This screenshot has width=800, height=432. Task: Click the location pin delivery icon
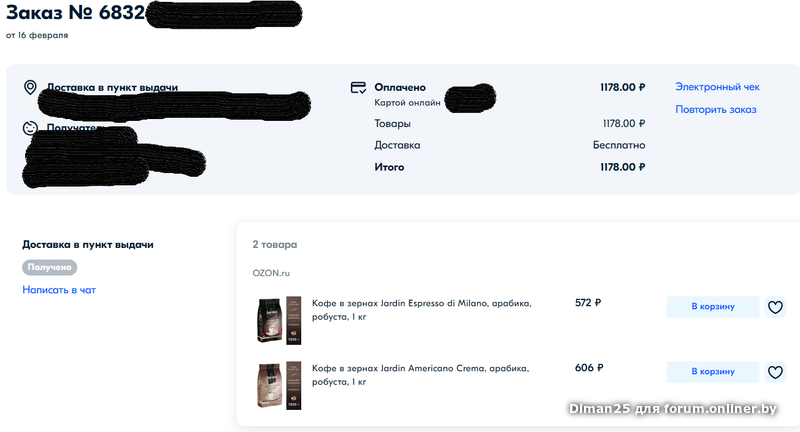30,88
